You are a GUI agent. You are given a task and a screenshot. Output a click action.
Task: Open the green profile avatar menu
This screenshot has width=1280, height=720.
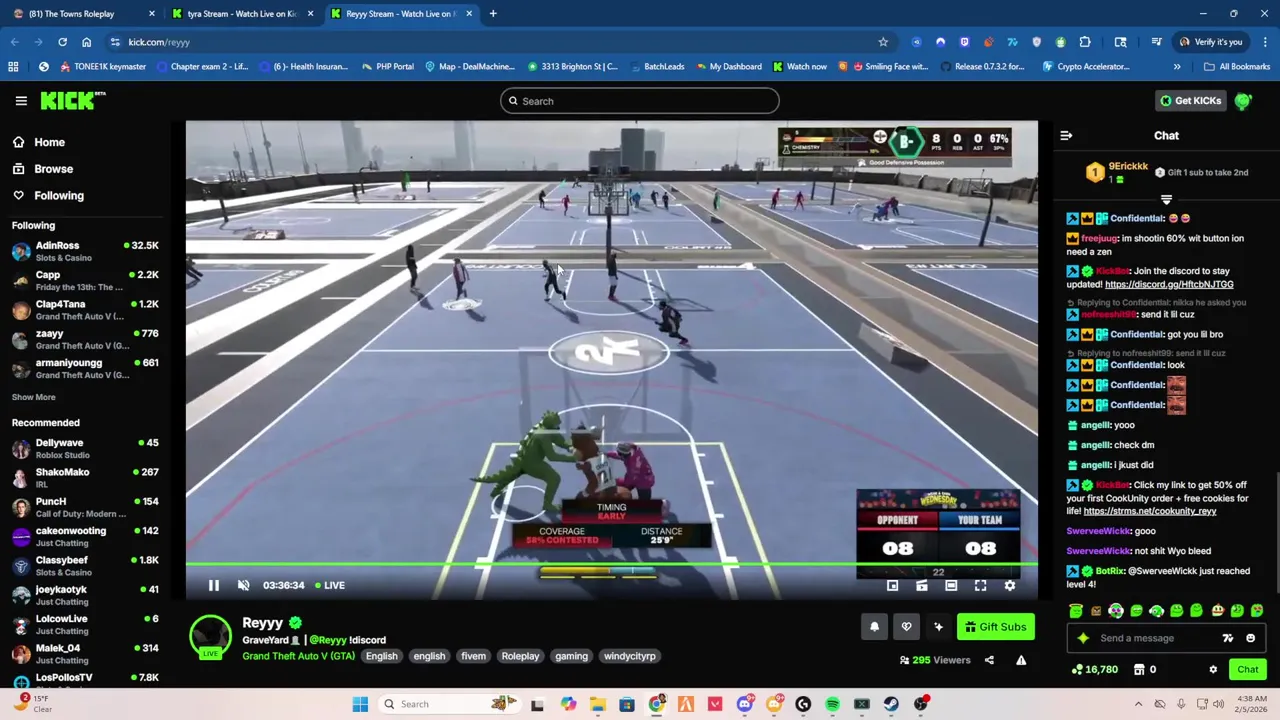point(1243,101)
